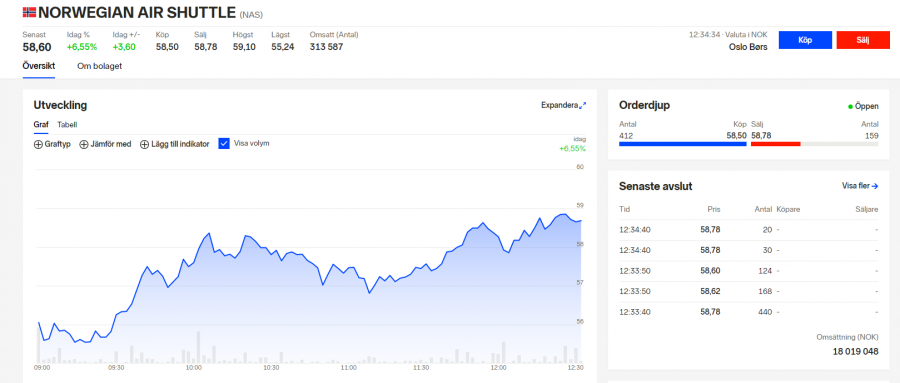Viewport: 900px width, 383px height.
Task: Click the green Öppen status dot
Action: point(851,107)
